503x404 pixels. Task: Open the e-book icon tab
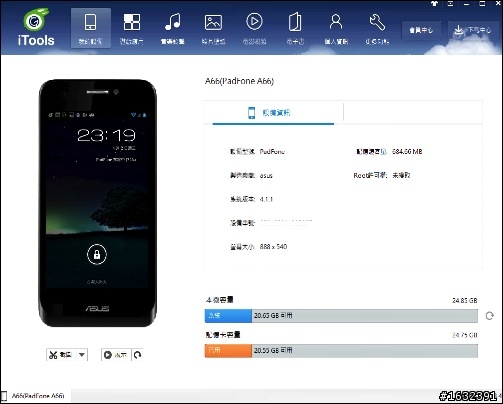(x=295, y=29)
